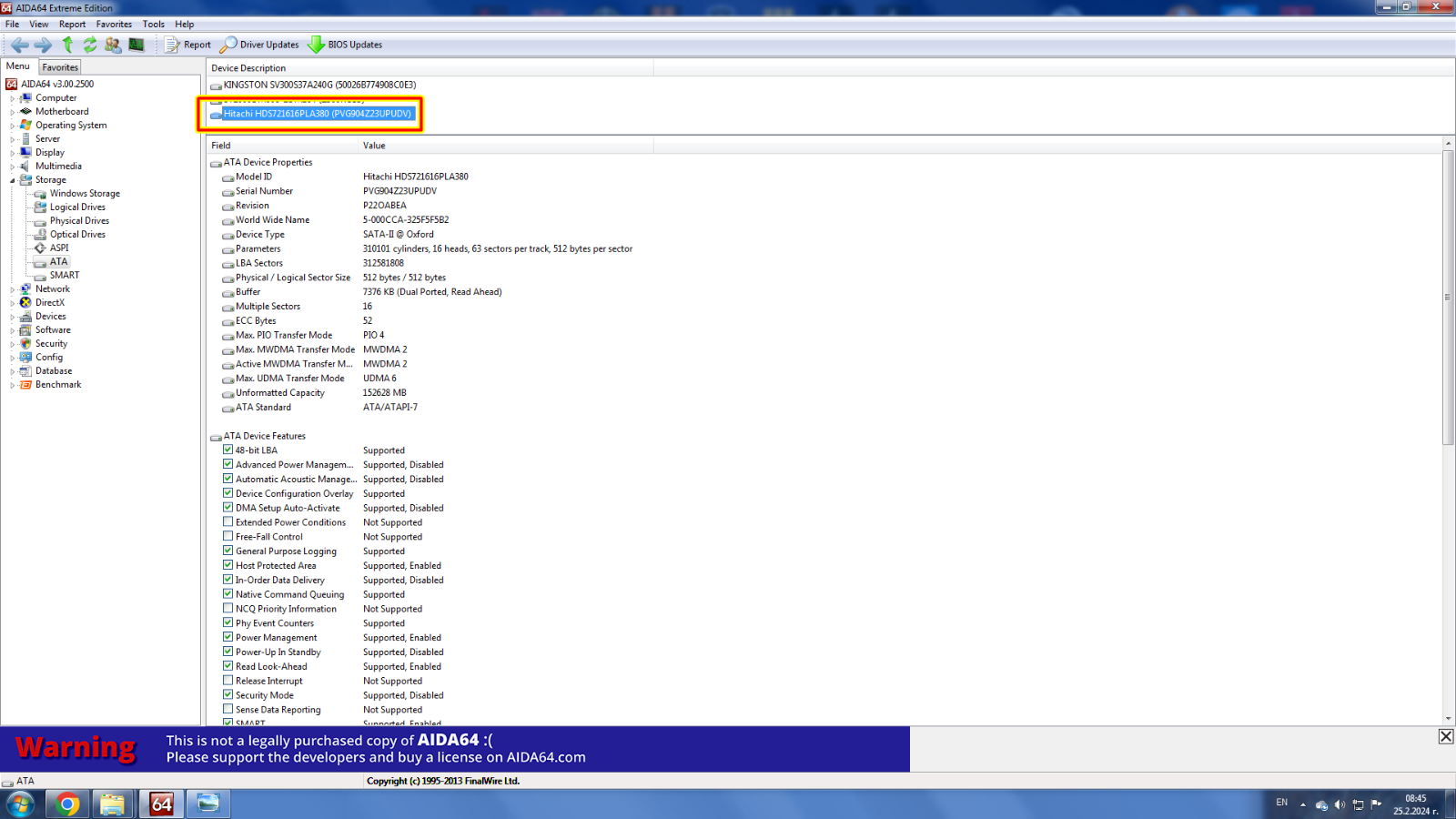Click the details list vertical scrollbar
The width and height of the screenshot is (1456, 819).
pyautogui.click(x=1448, y=298)
